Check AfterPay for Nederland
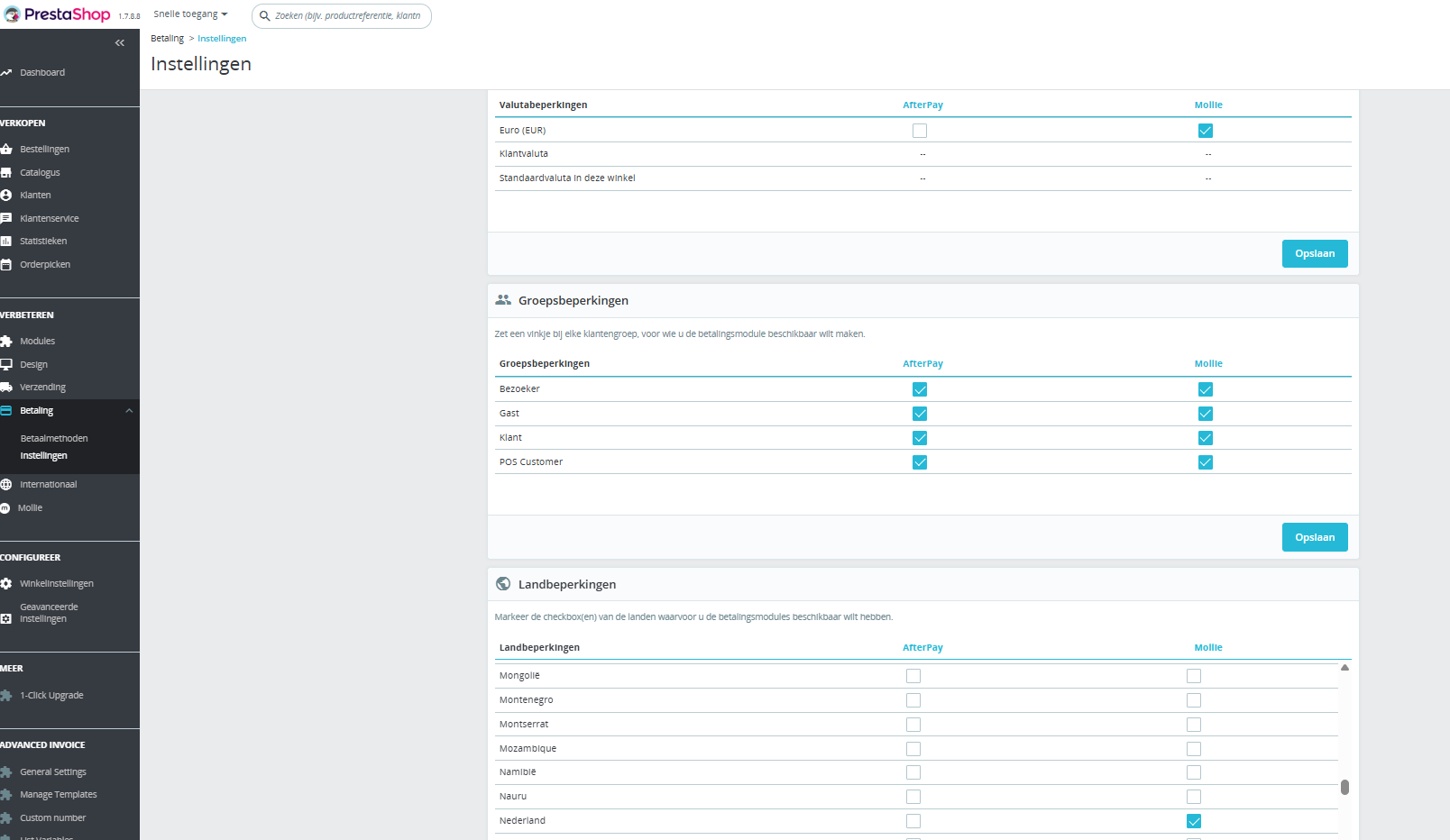Viewport: 1450px width, 840px height. [913, 821]
